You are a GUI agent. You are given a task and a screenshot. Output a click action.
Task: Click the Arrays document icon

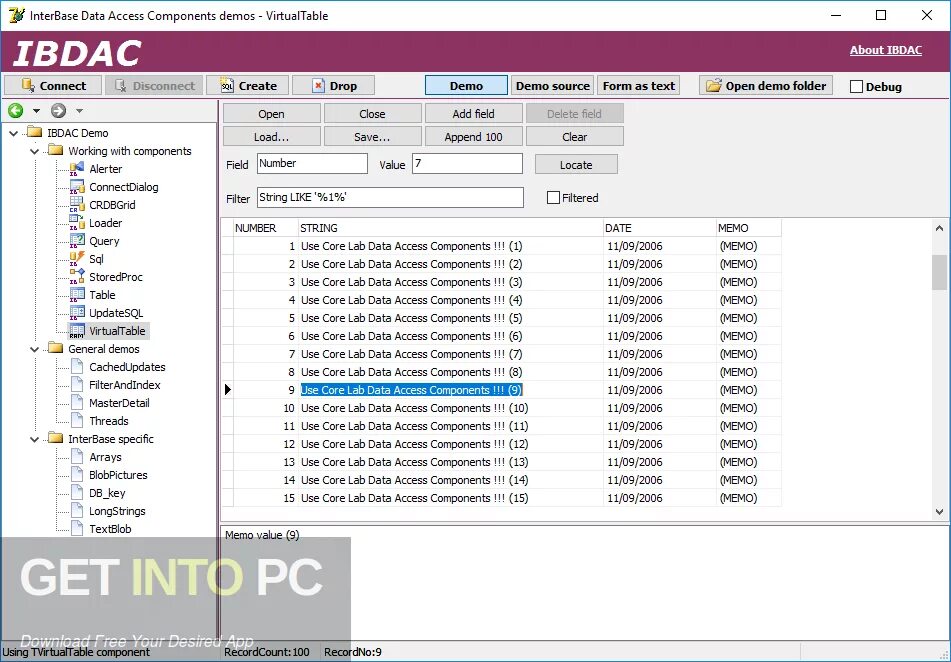[x=77, y=457]
